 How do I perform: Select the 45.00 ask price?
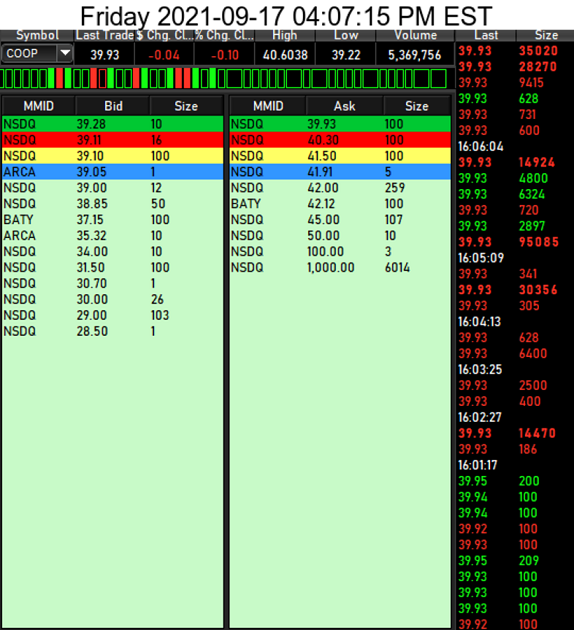323,220
